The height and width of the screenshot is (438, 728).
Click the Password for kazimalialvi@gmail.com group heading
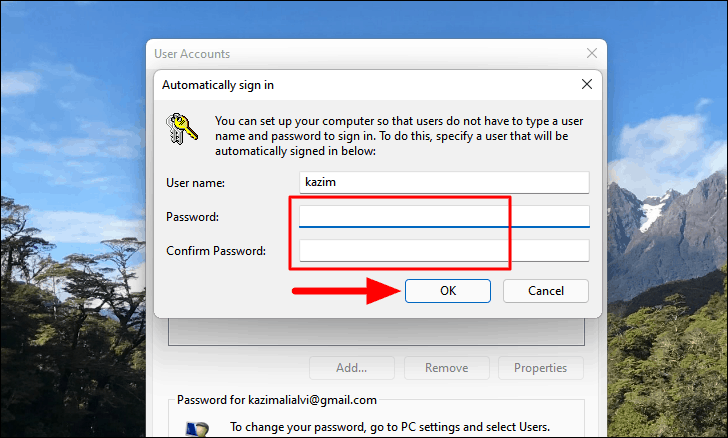pyautogui.click(x=277, y=400)
